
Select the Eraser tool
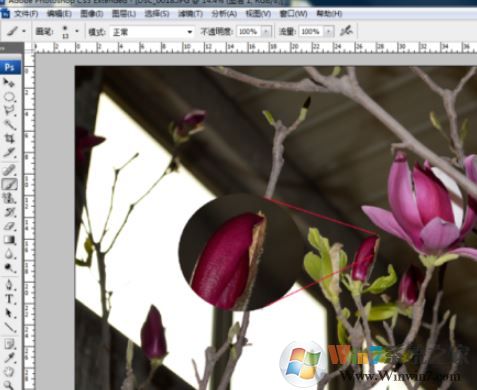[9, 227]
